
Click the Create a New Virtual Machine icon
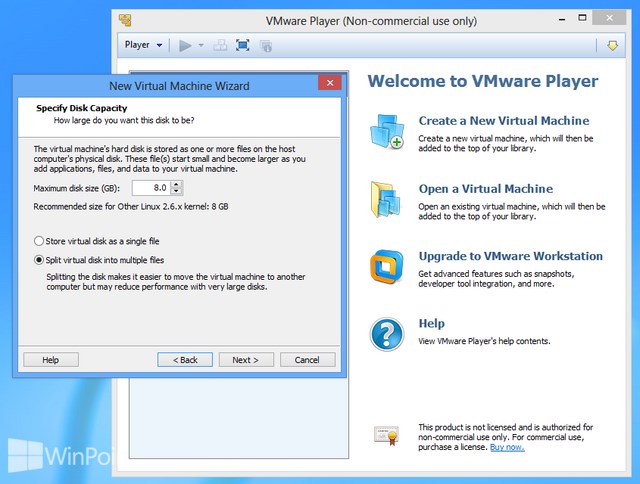tap(387, 132)
